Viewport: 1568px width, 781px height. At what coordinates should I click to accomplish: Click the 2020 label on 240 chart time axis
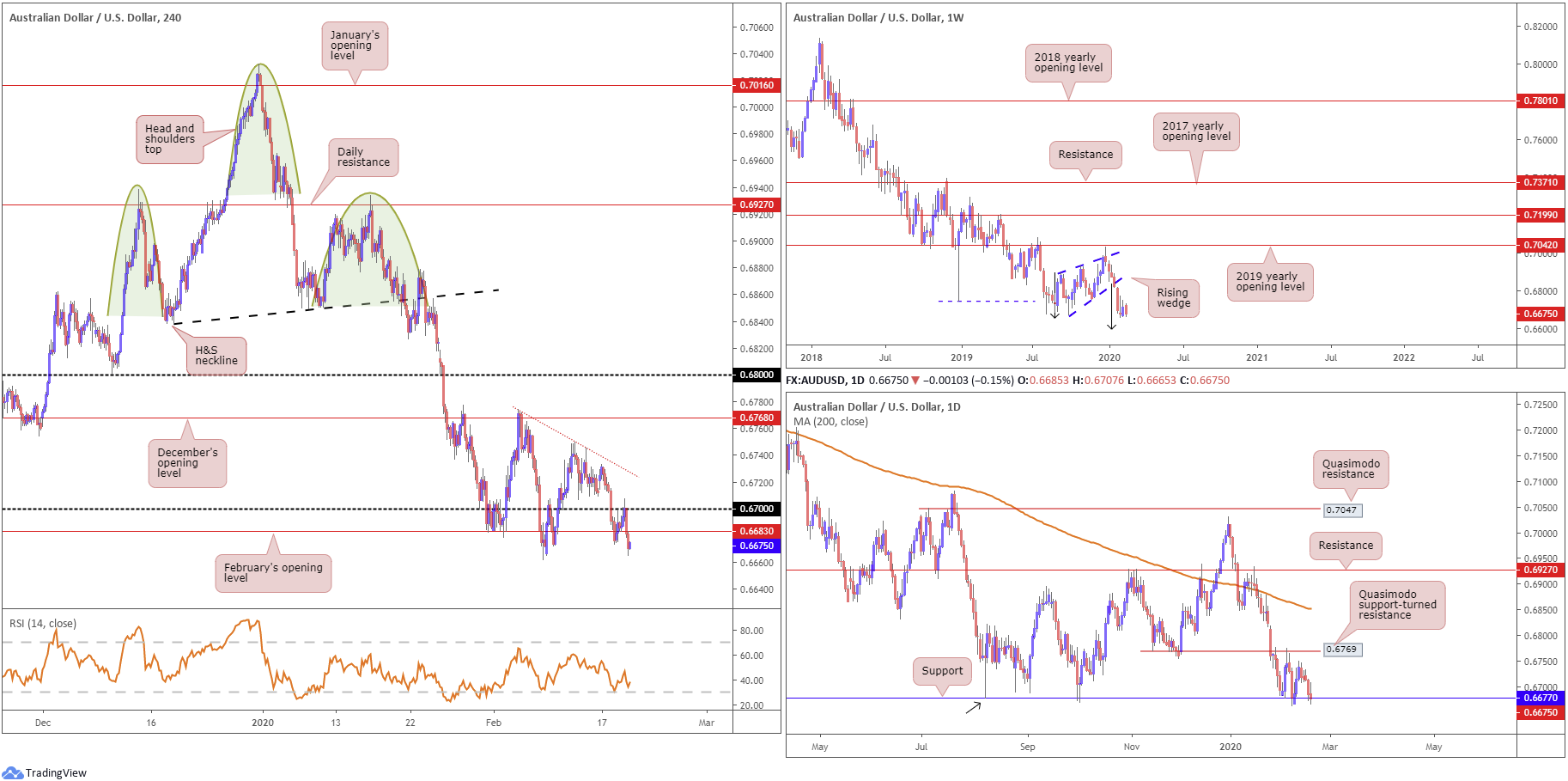click(263, 723)
